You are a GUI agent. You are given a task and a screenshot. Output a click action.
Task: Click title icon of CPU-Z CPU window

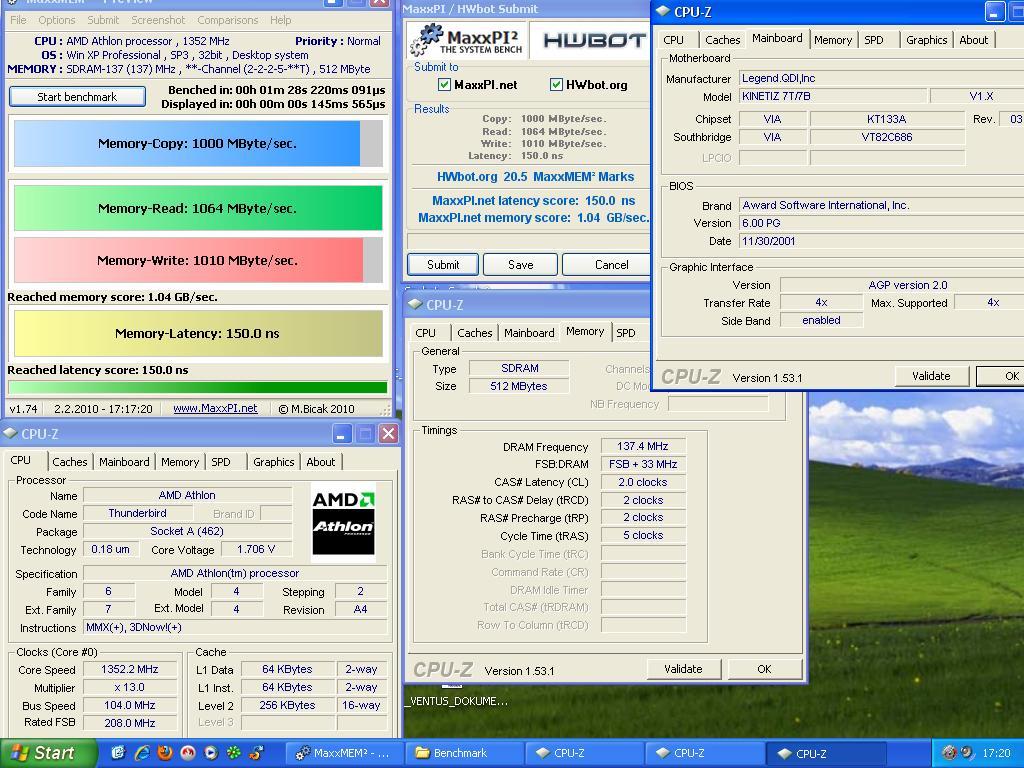(x=9, y=433)
